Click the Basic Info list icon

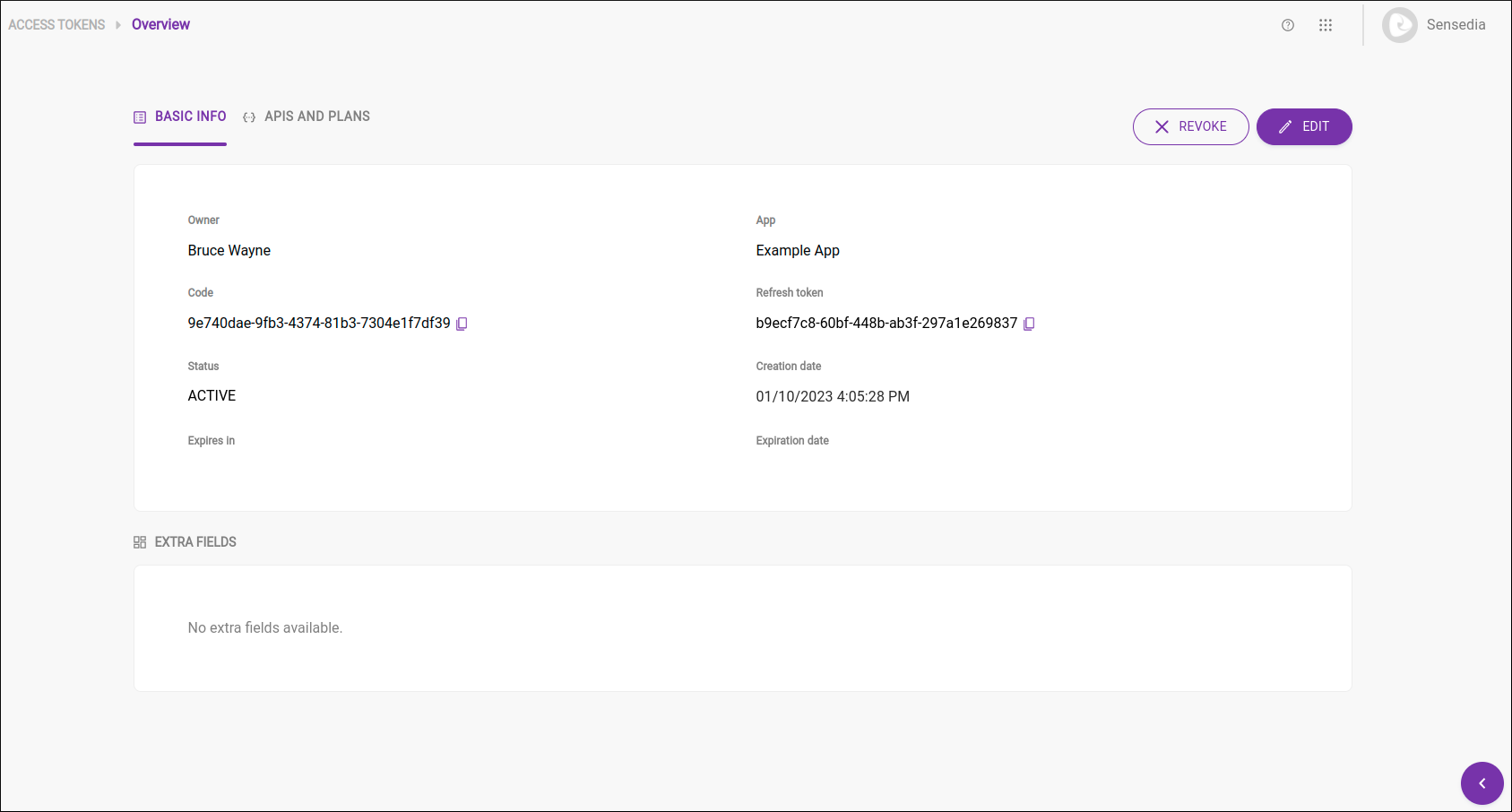click(140, 117)
